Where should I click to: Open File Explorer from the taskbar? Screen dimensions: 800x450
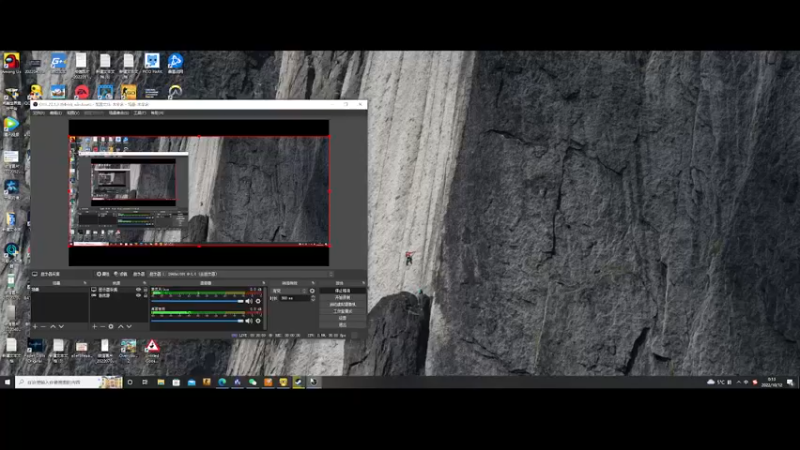(161, 382)
